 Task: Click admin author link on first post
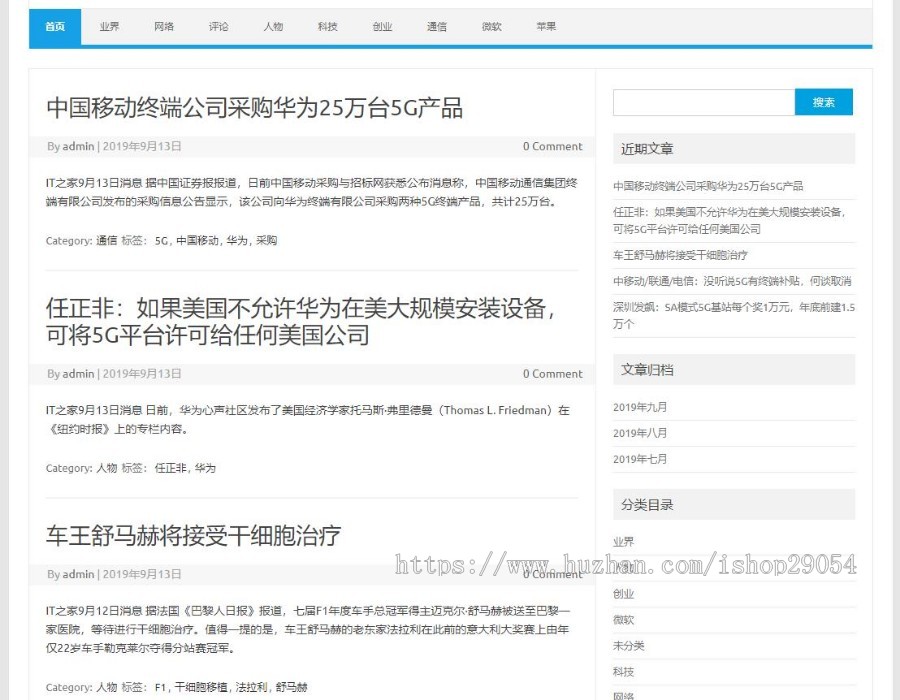pyautogui.click(x=78, y=147)
